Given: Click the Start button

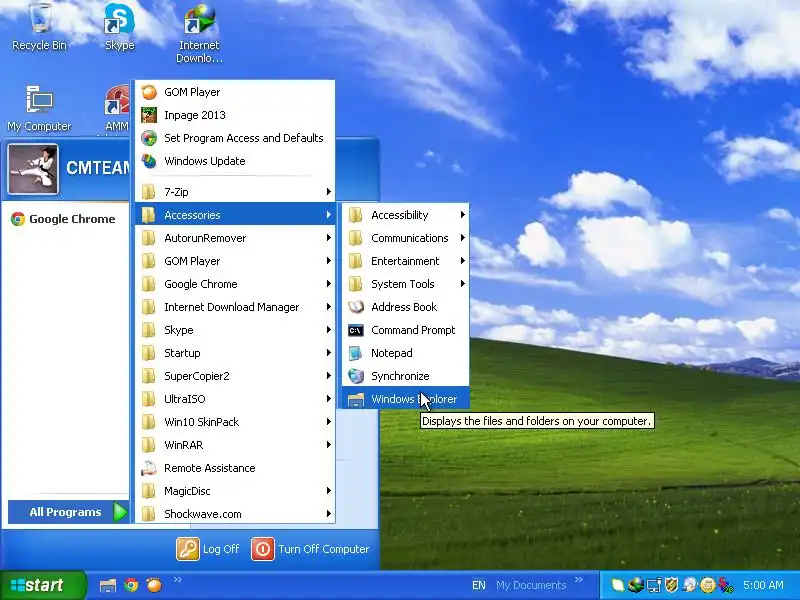Looking at the screenshot, I should pyautogui.click(x=43, y=585).
